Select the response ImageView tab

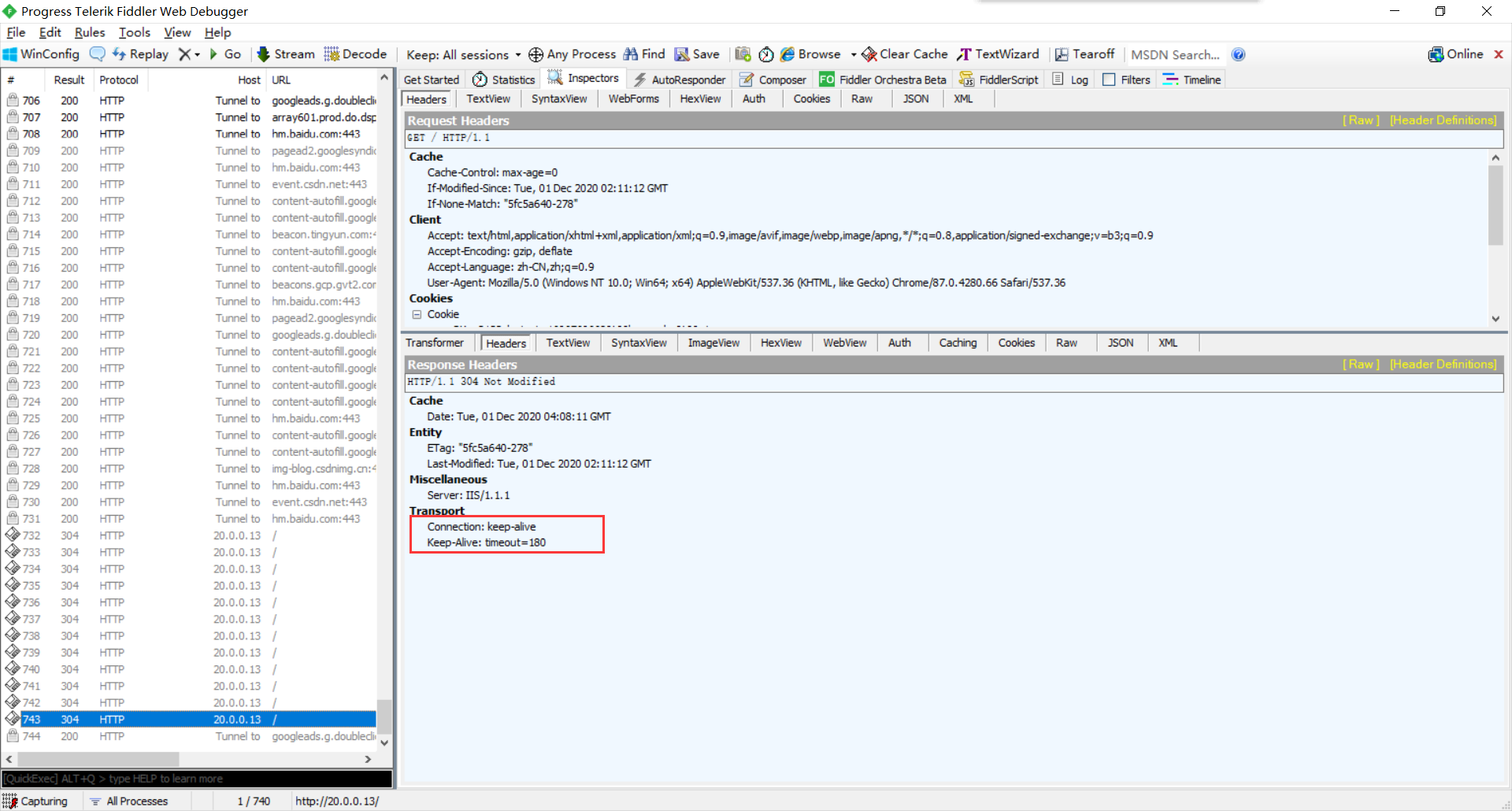click(x=713, y=343)
